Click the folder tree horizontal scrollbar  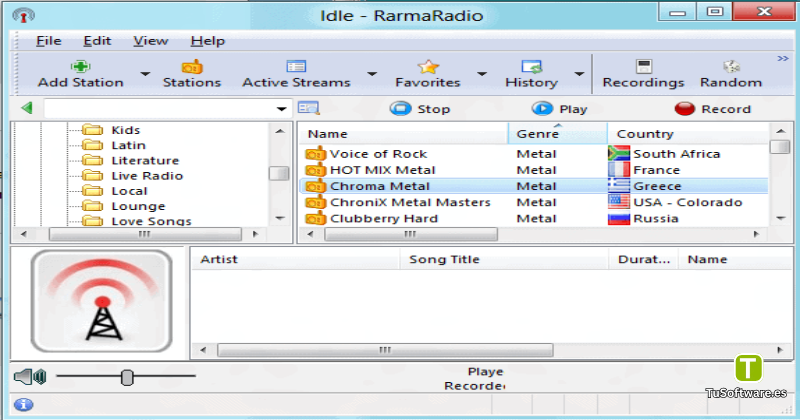145,234
